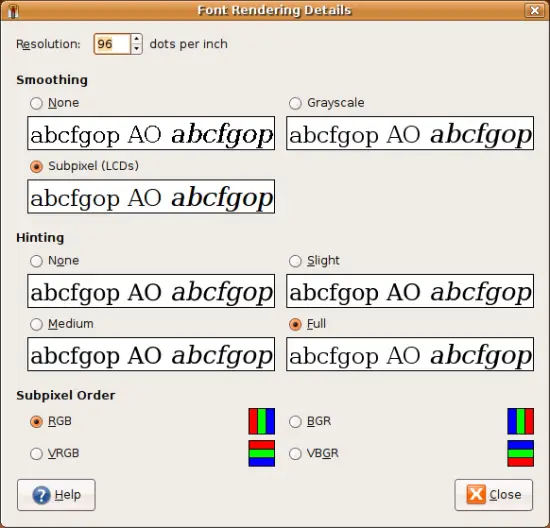Click the window icon in title bar
Screen dimensions: 550x528
point(13,11)
